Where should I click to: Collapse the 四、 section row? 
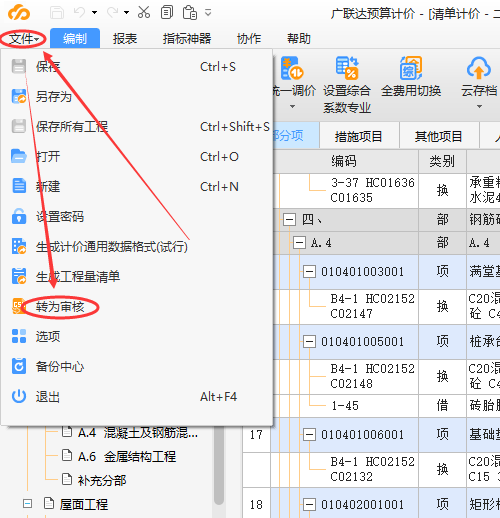289,220
